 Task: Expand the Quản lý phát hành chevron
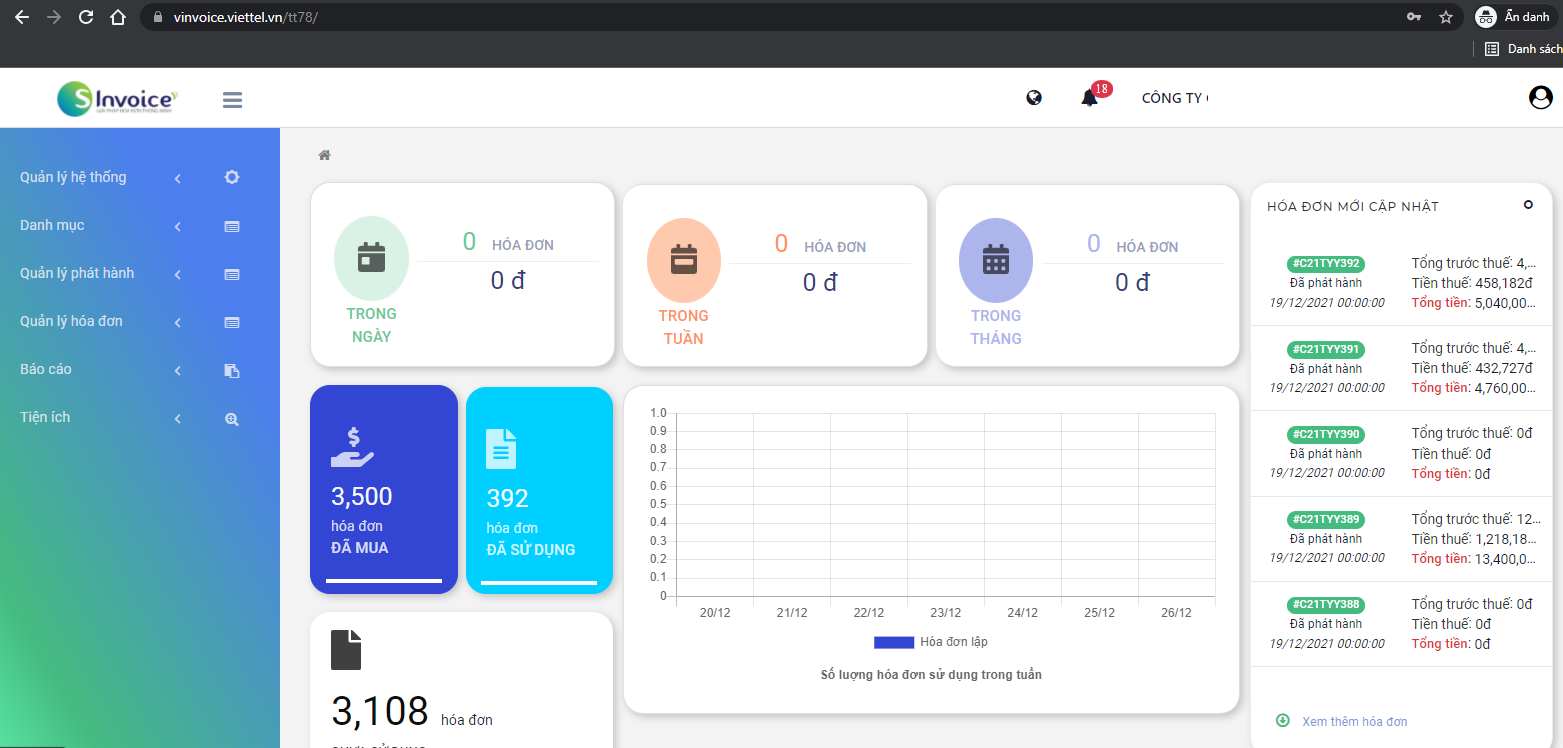pyautogui.click(x=178, y=275)
